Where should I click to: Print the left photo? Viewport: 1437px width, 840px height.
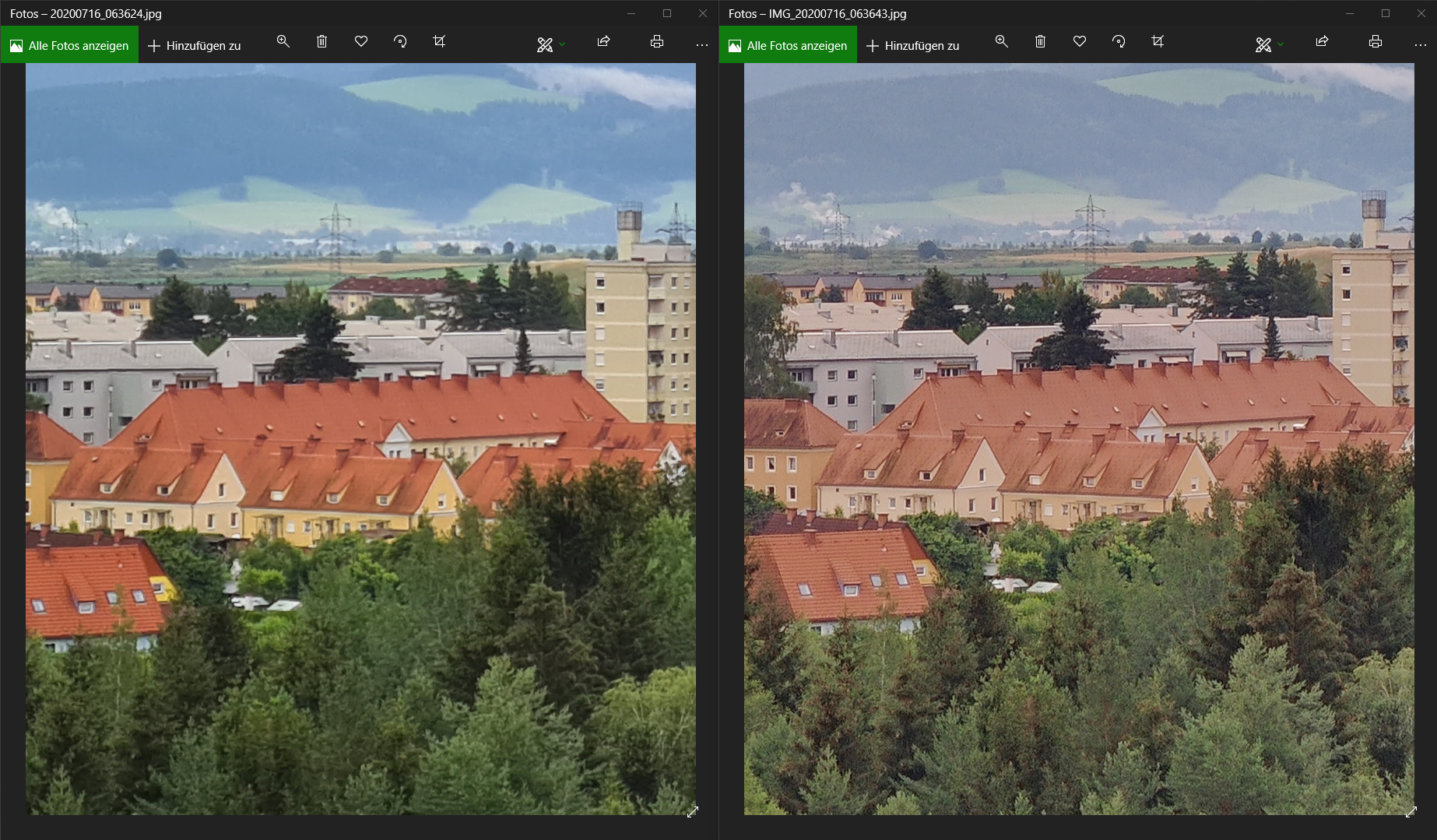pos(657,41)
